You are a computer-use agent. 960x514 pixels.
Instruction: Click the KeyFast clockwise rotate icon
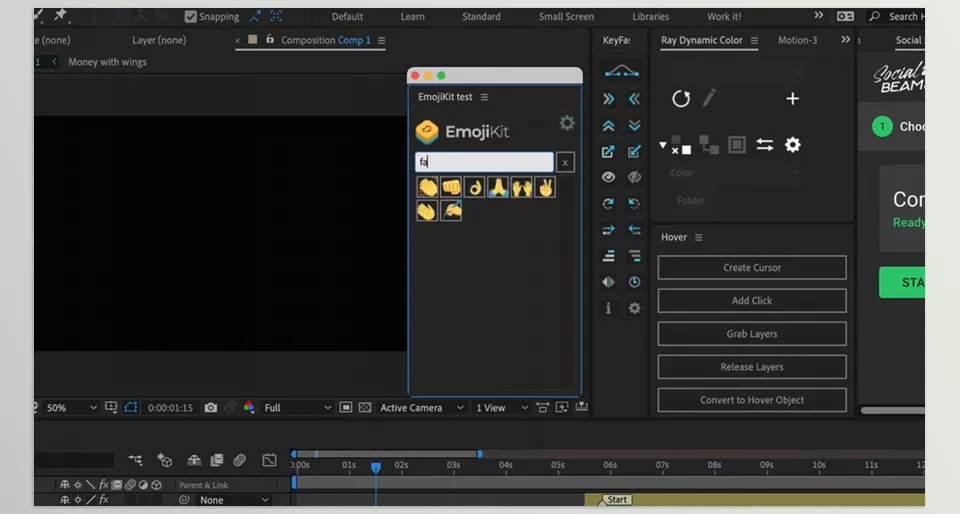[x=608, y=204]
